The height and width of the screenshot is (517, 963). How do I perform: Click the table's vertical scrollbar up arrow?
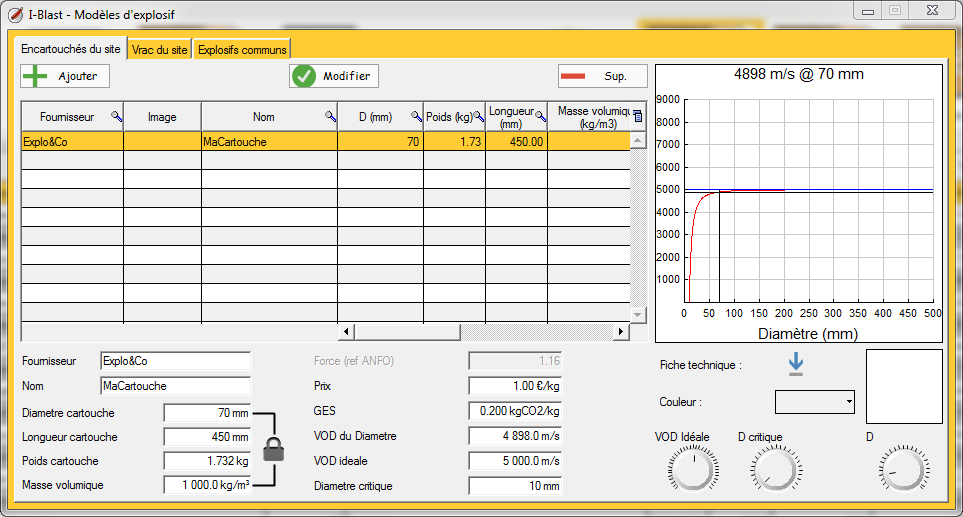[638, 141]
